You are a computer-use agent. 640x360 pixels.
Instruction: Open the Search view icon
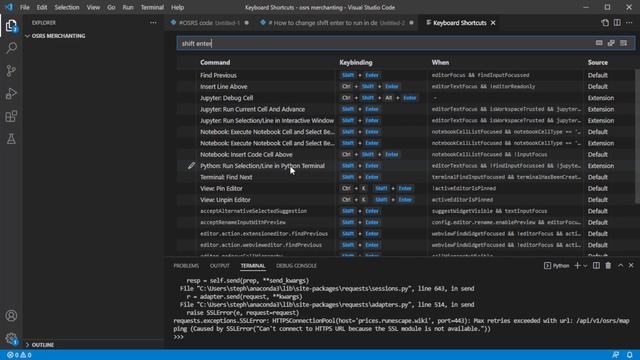[11, 48]
